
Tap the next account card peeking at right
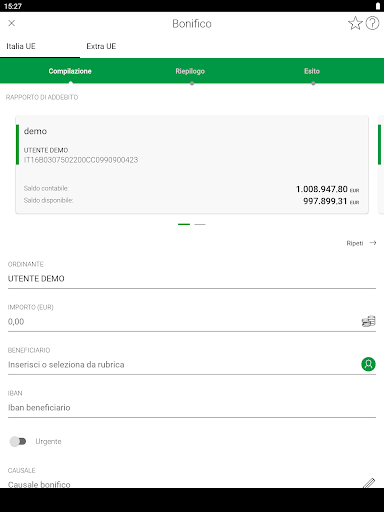(x=381, y=164)
